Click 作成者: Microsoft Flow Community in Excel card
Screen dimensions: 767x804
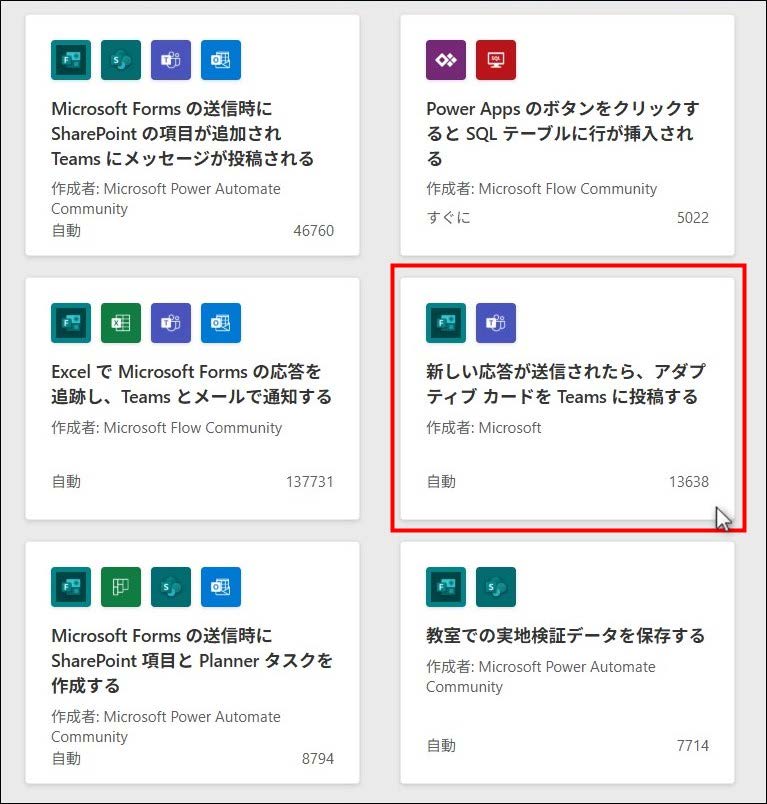(167, 428)
